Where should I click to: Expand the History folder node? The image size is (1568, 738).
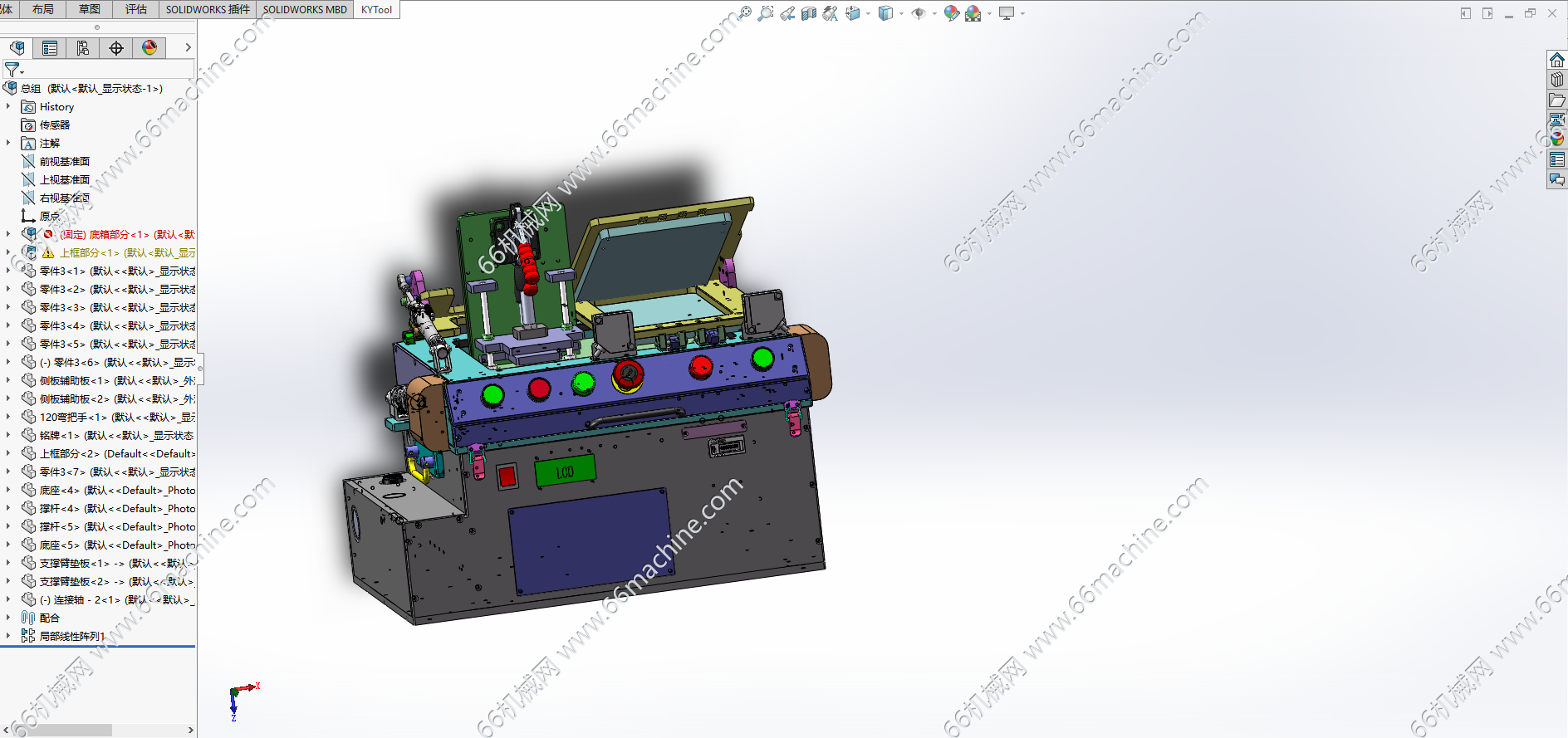coord(8,106)
